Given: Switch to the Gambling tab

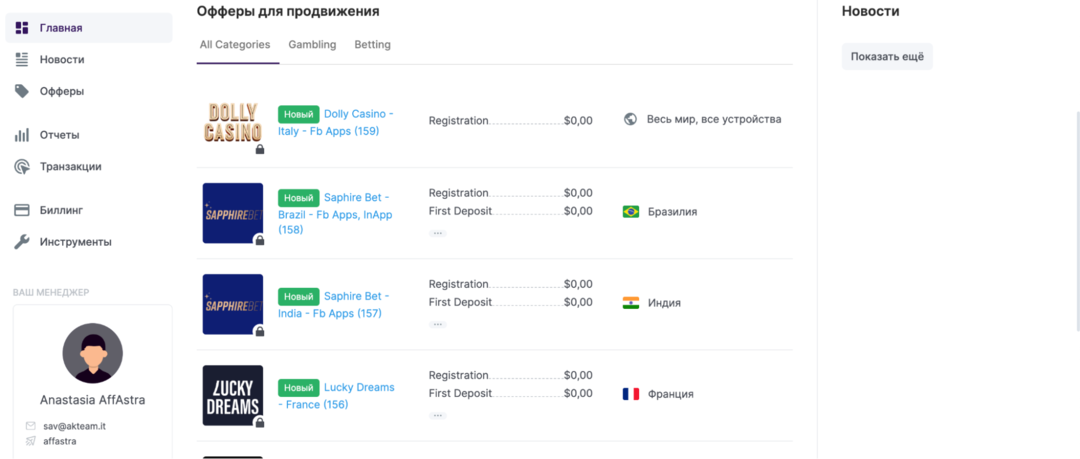Looking at the screenshot, I should (312, 45).
